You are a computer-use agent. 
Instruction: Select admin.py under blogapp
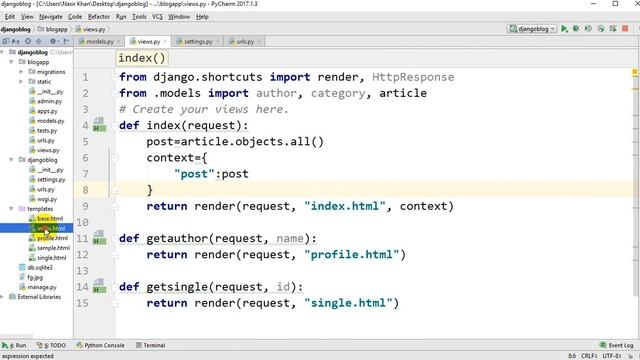(x=45, y=101)
